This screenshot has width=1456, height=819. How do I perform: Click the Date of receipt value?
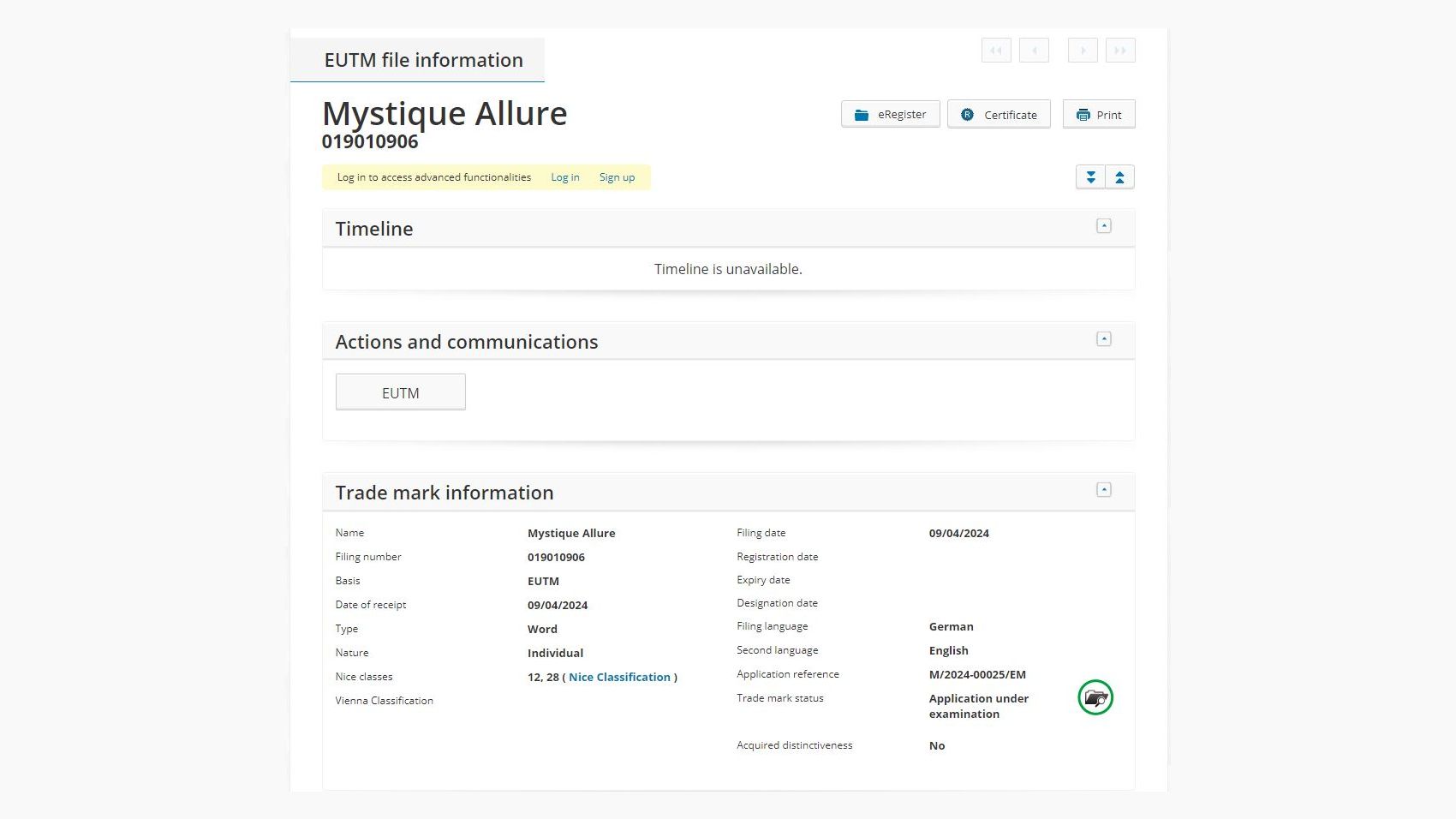pos(558,605)
